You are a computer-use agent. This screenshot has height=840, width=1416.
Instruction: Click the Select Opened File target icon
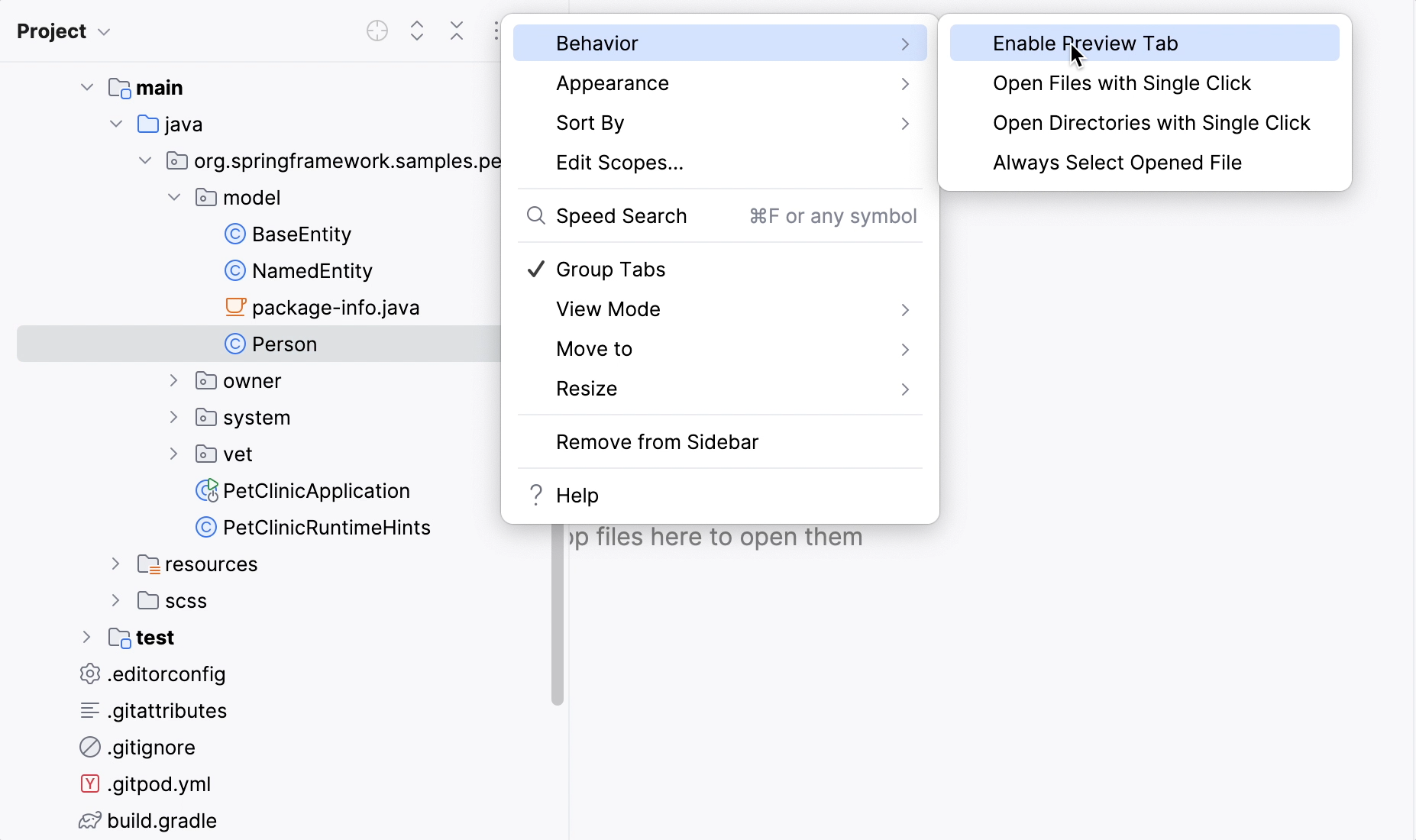coord(377,31)
